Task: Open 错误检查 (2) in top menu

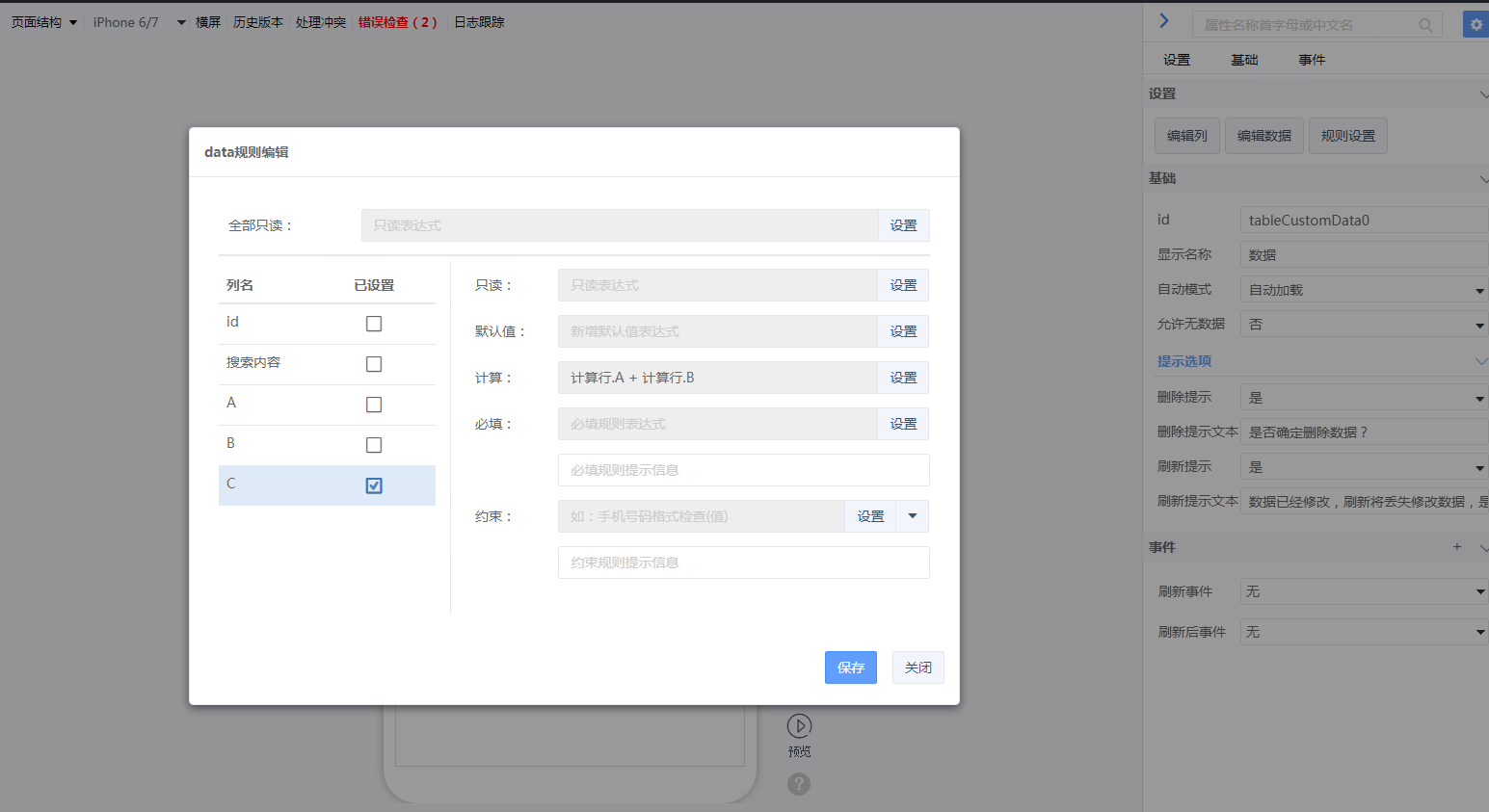Action: pos(397,22)
